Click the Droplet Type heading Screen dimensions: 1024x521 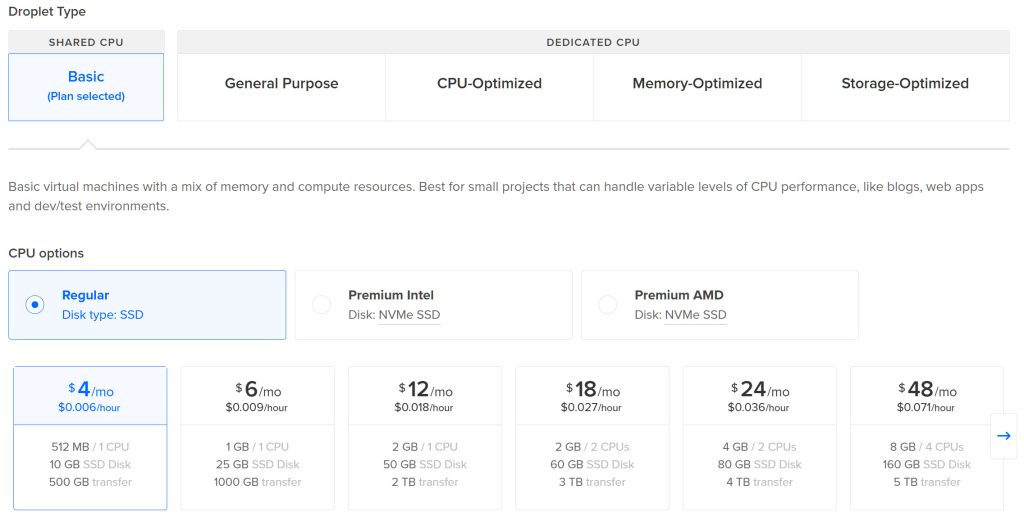click(47, 12)
